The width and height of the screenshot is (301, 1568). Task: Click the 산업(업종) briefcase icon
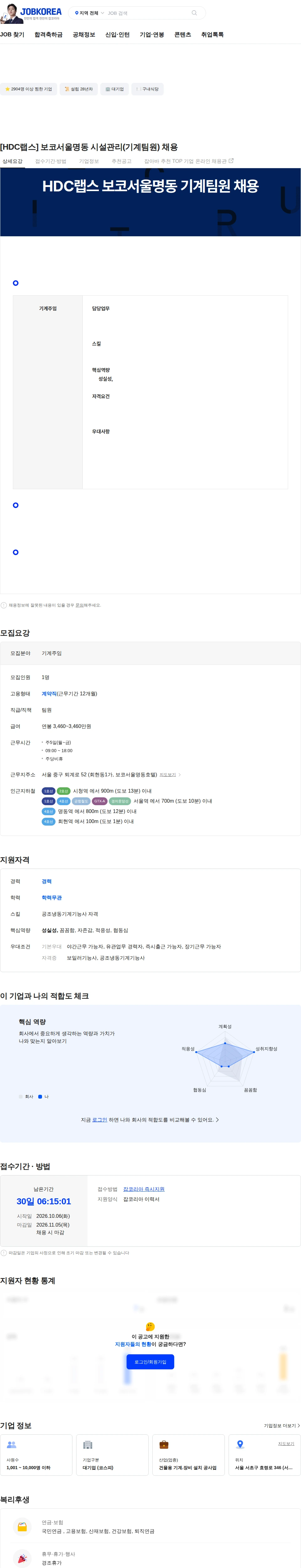click(164, 1444)
